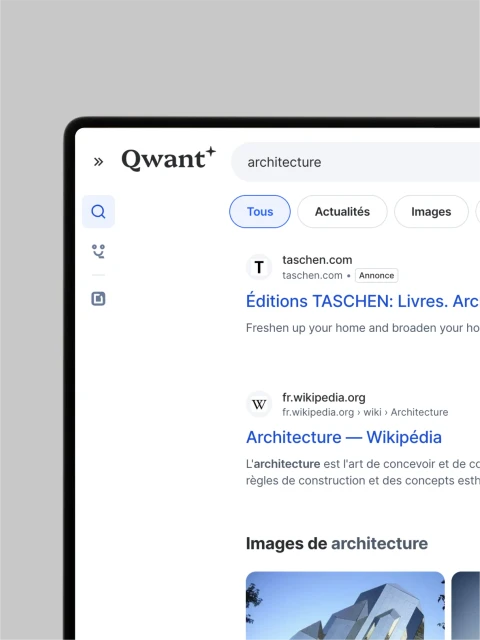Image resolution: width=480 pixels, height=640 pixels.
Task: Select the search magnifier sidebar icon
Action: click(x=98, y=211)
